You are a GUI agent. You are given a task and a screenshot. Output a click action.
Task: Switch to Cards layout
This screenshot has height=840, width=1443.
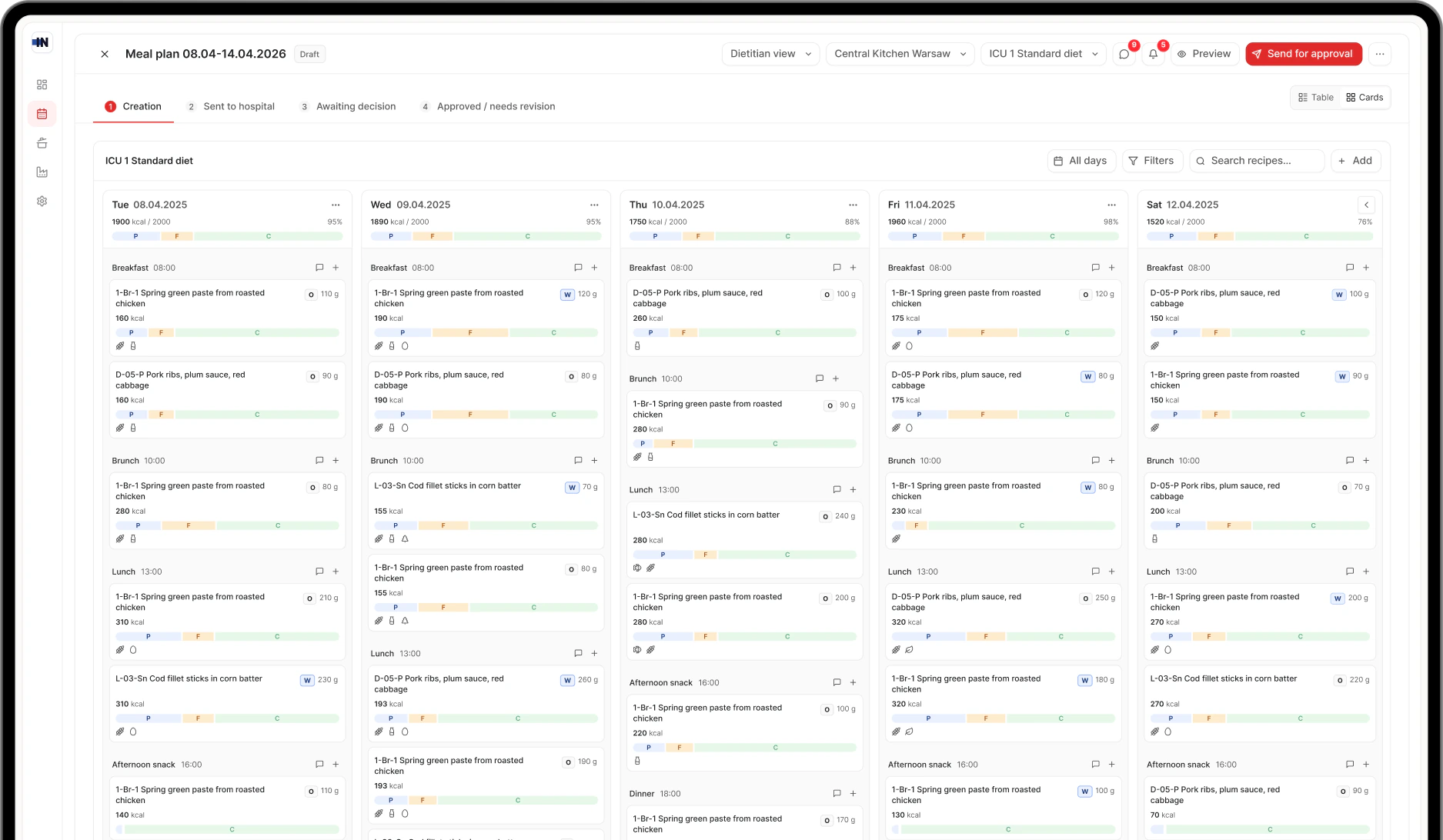coord(1365,98)
